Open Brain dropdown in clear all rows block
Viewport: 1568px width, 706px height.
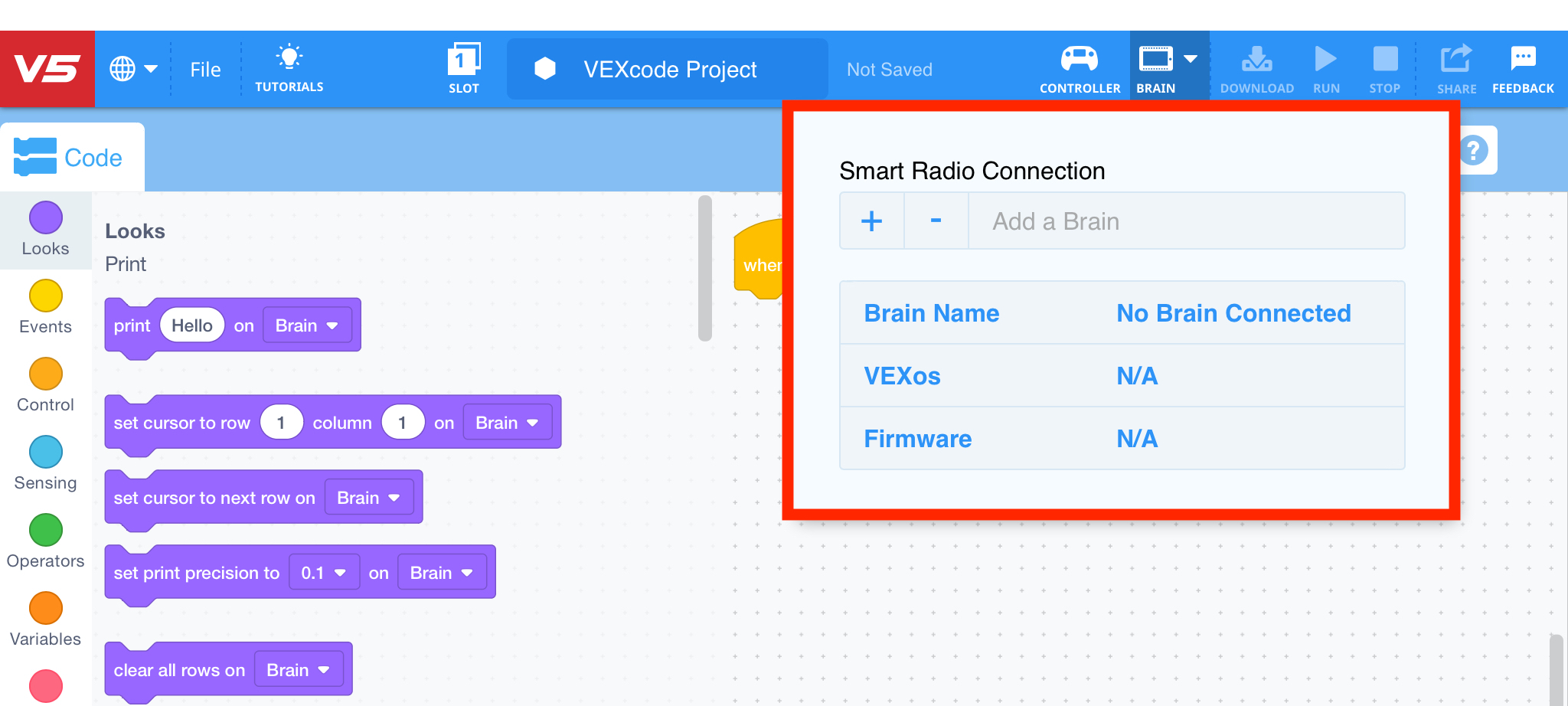299,670
